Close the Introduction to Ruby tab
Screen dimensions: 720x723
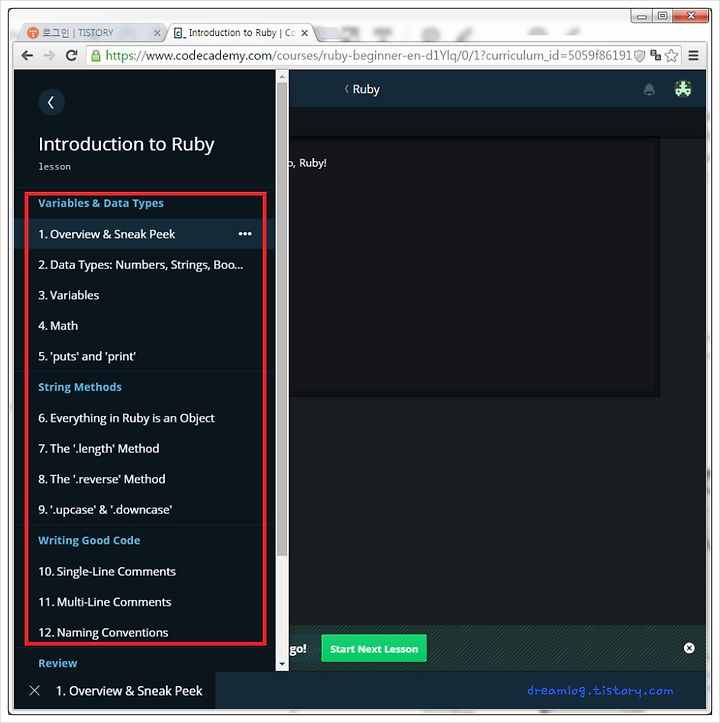point(304,33)
